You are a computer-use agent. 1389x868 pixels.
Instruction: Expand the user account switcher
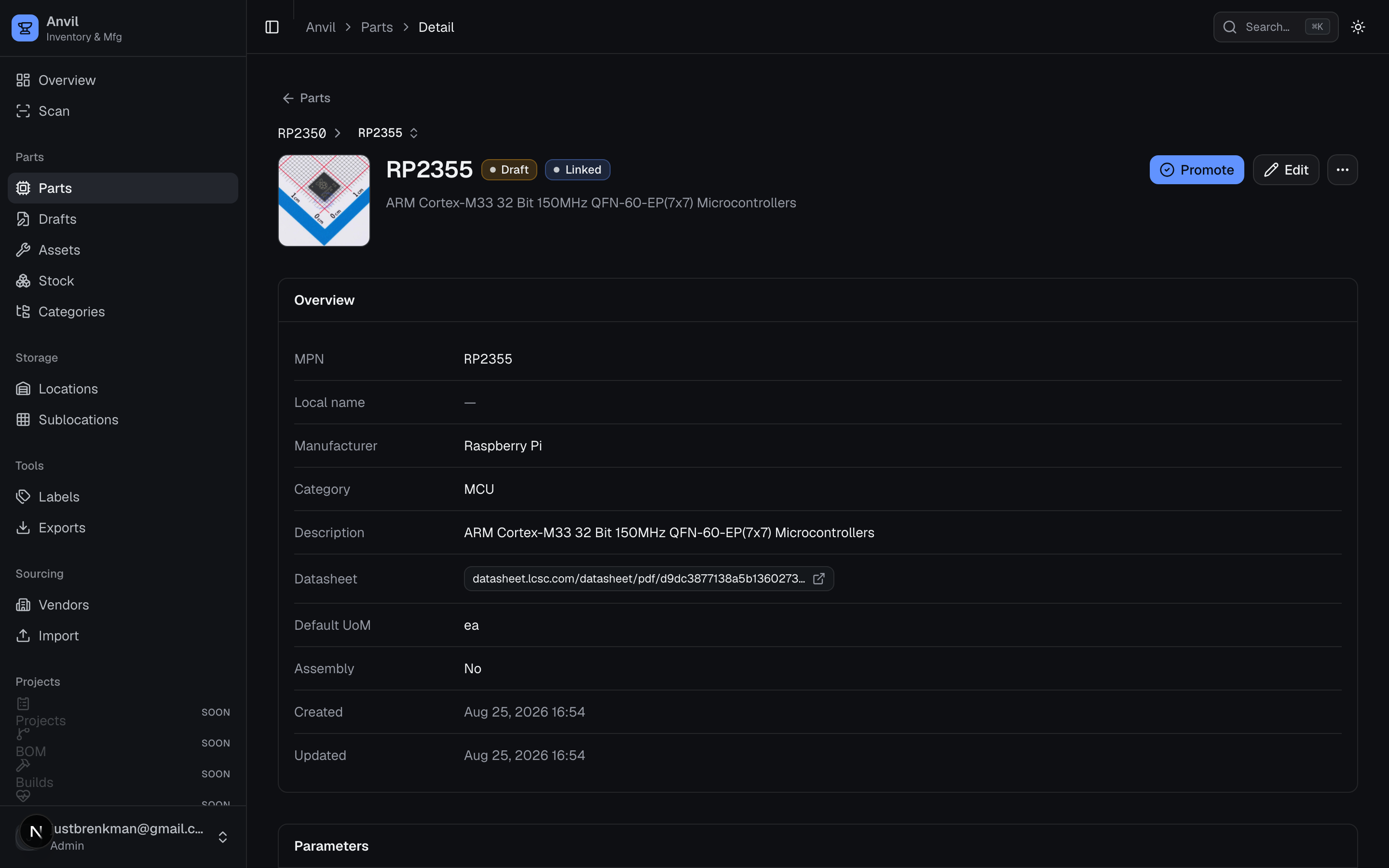coord(223,837)
